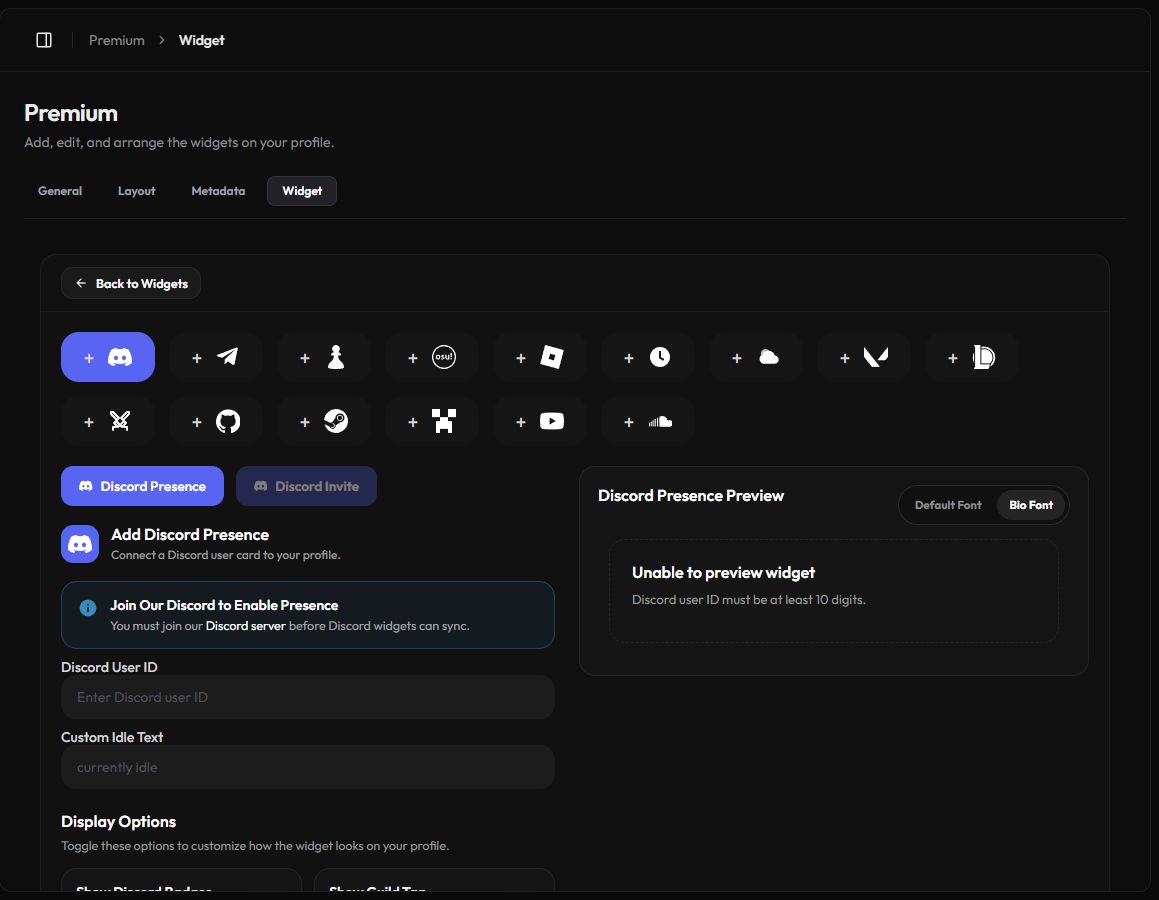Select the Discord Invite tab button
This screenshot has height=900, width=1159.
pos(306,486)
